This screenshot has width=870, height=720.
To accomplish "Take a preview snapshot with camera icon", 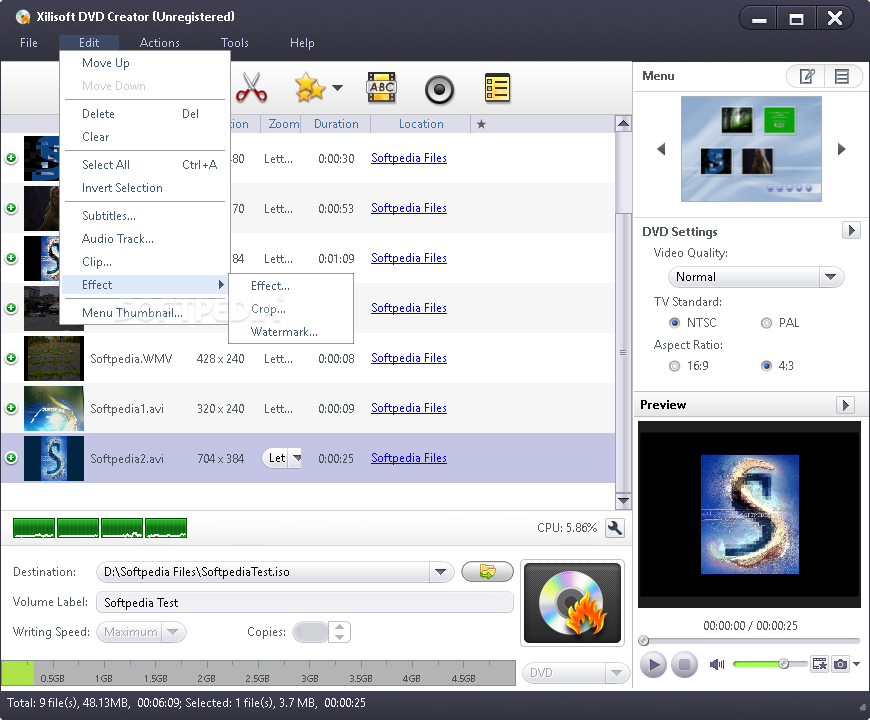I will [840, 664].
